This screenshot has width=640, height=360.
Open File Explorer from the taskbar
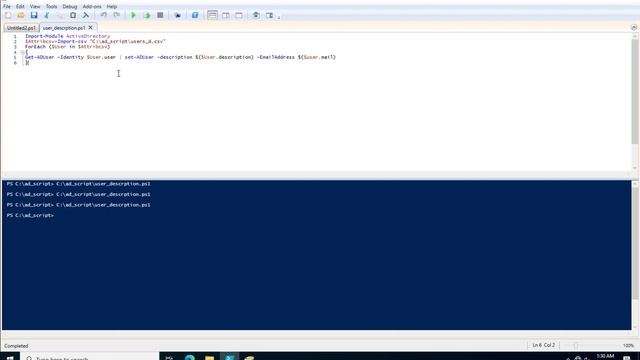(x=210, y=358)
